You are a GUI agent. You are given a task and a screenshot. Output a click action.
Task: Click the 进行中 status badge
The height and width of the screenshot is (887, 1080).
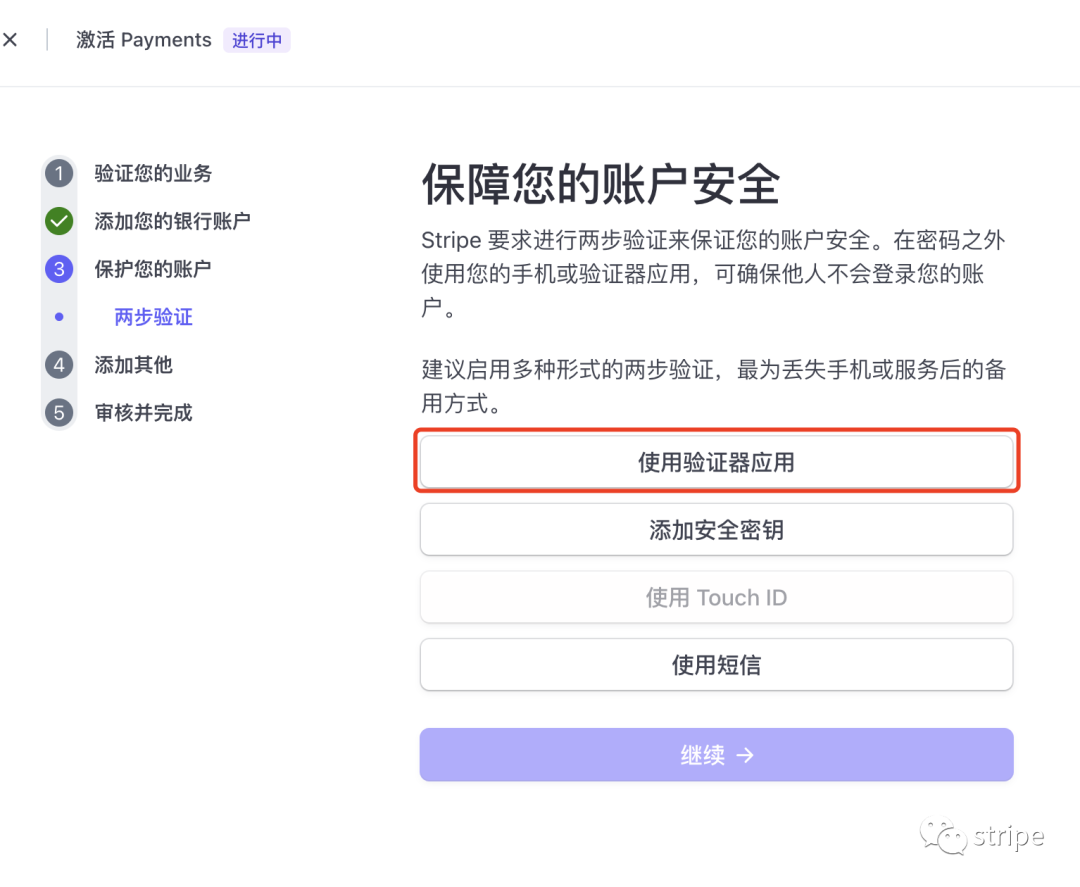(x=257, y=41)
